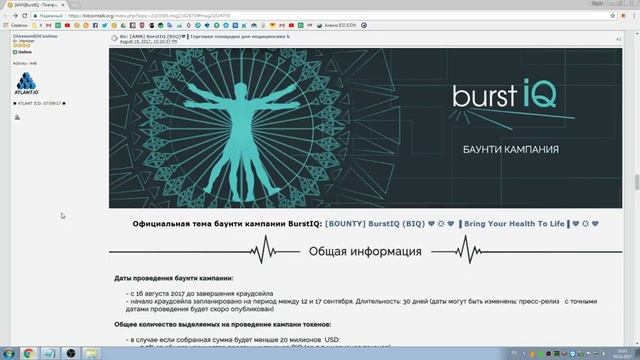Open the dark round taskbar application
This screenshot has width=640, height=360.
point(71,353)
